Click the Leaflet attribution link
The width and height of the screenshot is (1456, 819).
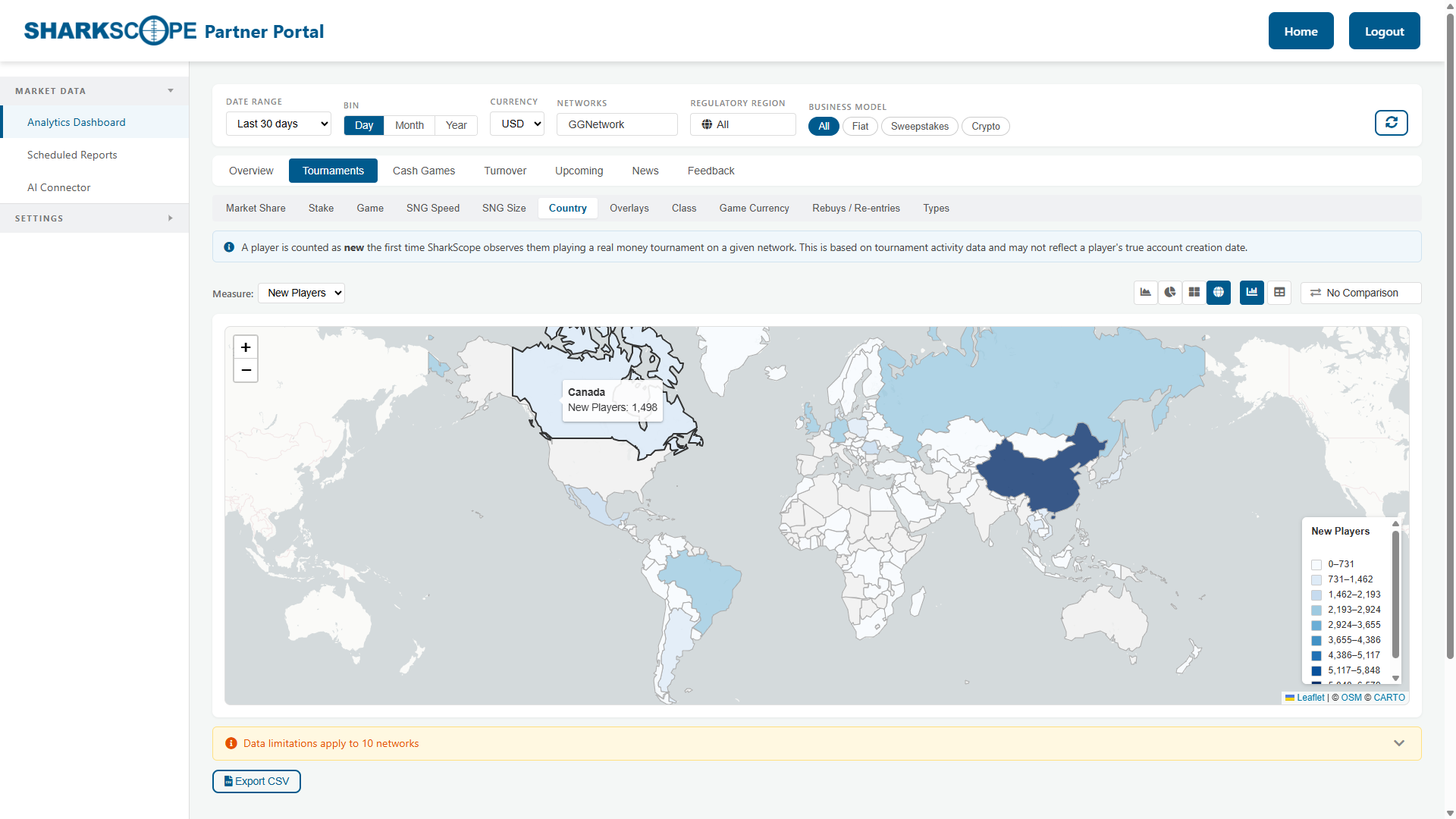tap(1310, 698)
